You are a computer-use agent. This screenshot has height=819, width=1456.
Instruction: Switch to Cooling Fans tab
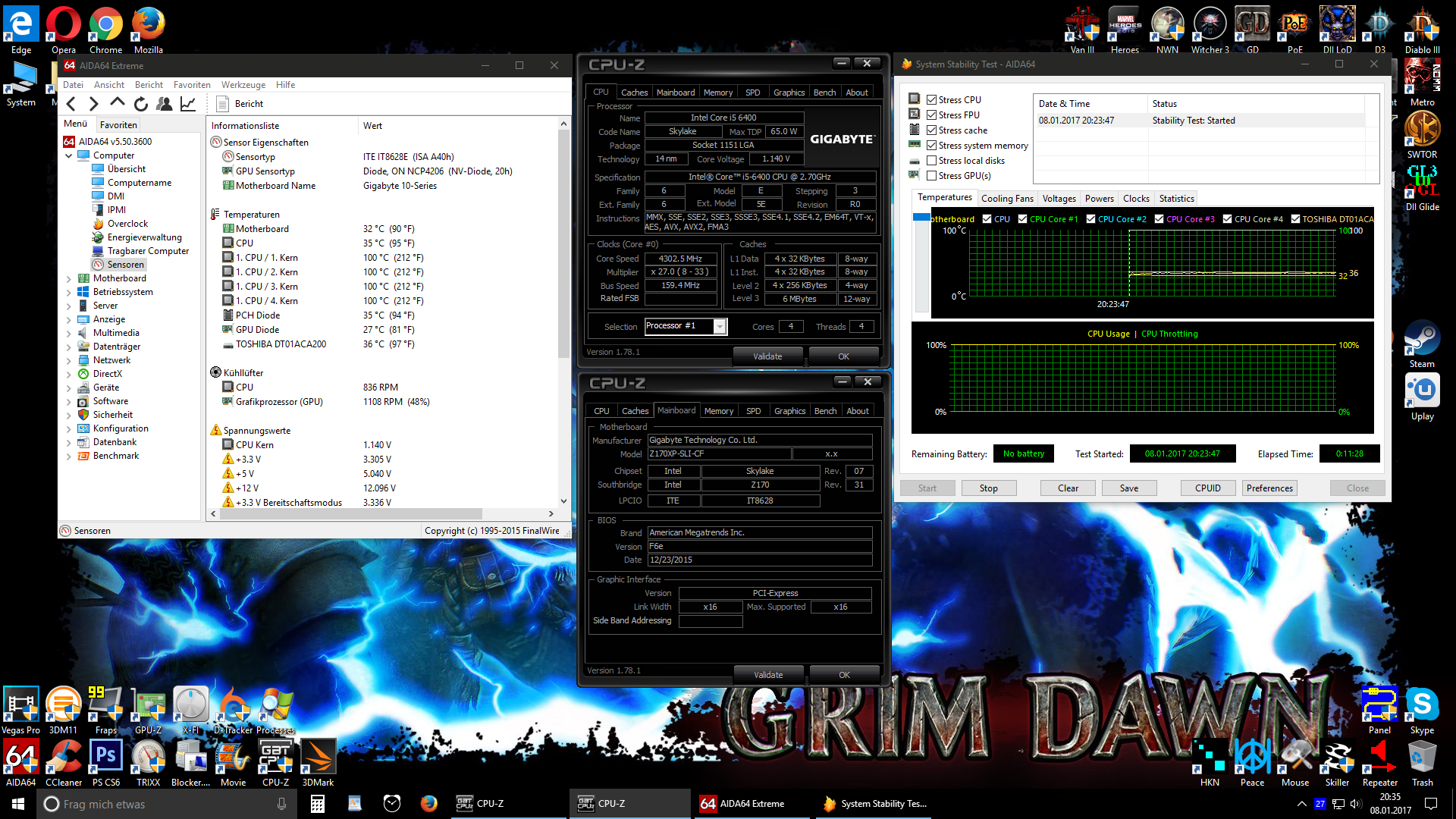pos(1006,199)
